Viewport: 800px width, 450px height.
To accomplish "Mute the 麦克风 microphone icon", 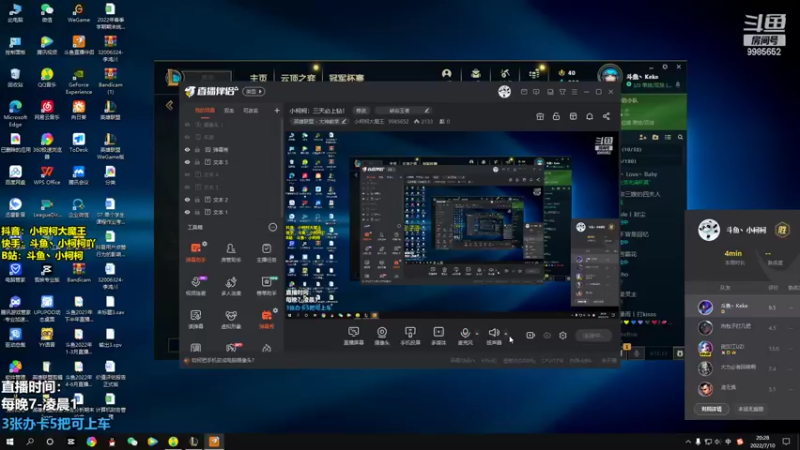I will click(x=465, y=333).
